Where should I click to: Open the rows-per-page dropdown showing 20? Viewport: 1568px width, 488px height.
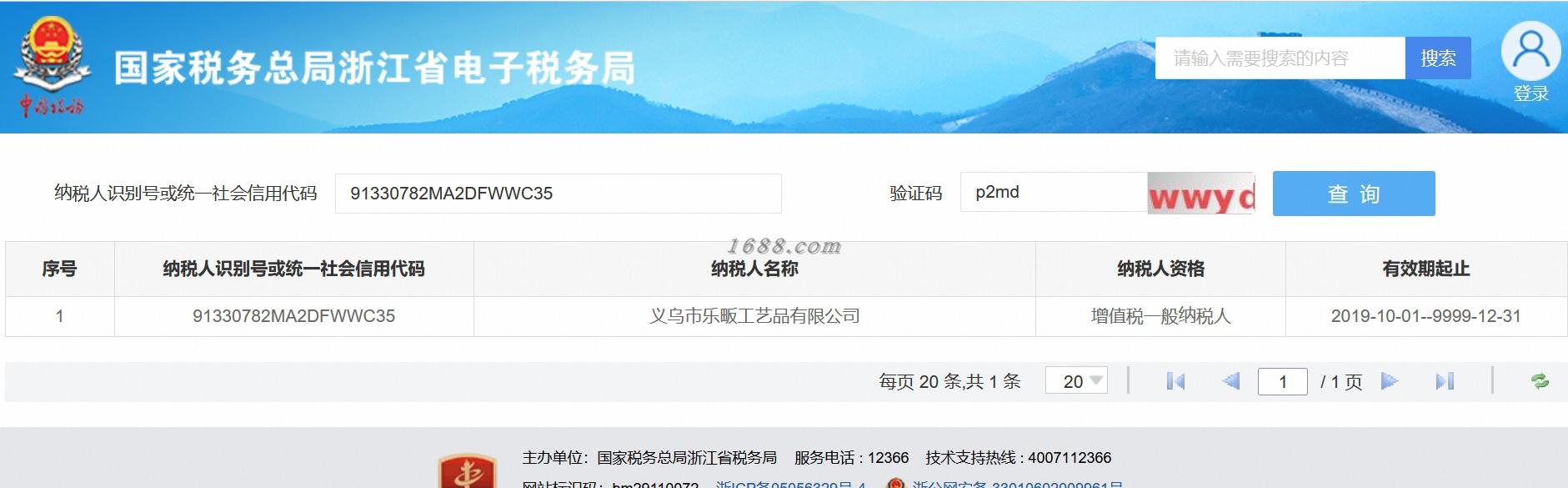1076,381
